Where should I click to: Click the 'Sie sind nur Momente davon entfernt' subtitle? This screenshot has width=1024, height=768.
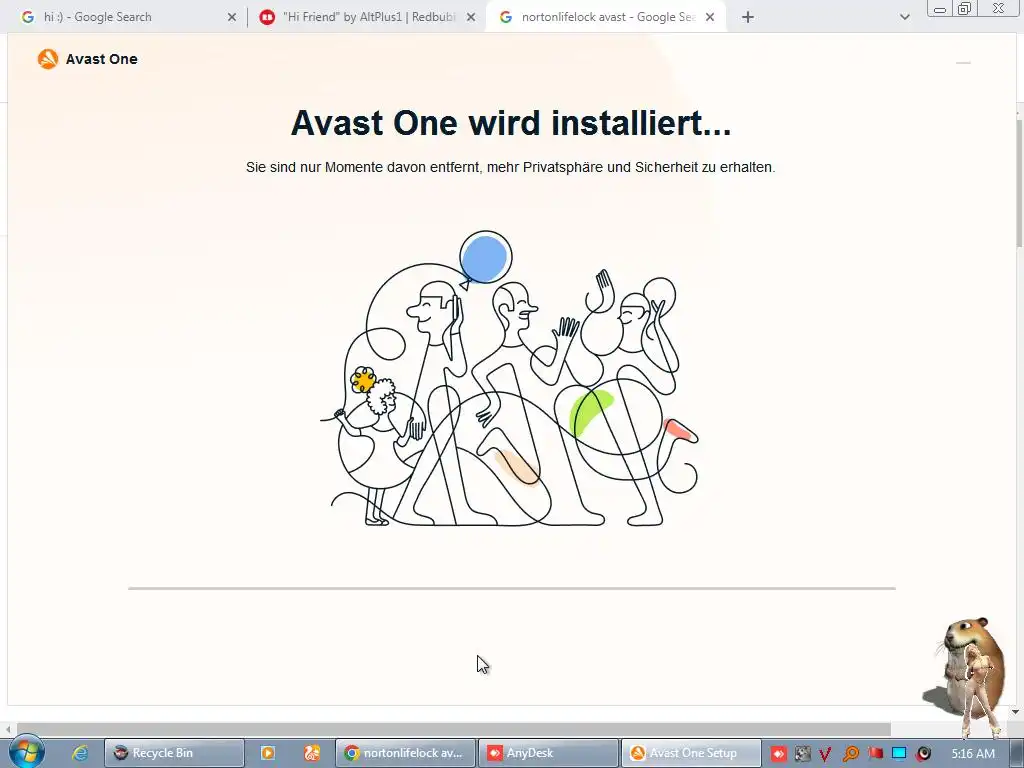[x=511, y=167]
